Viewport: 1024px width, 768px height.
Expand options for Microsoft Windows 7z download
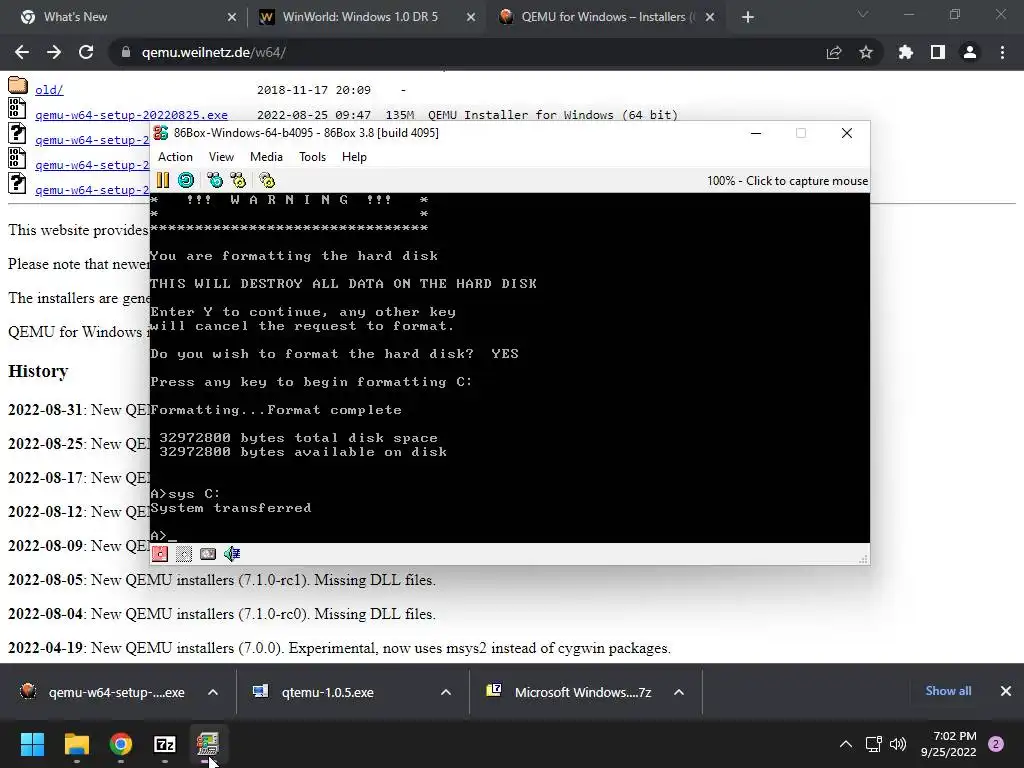(x=679, y=692)
